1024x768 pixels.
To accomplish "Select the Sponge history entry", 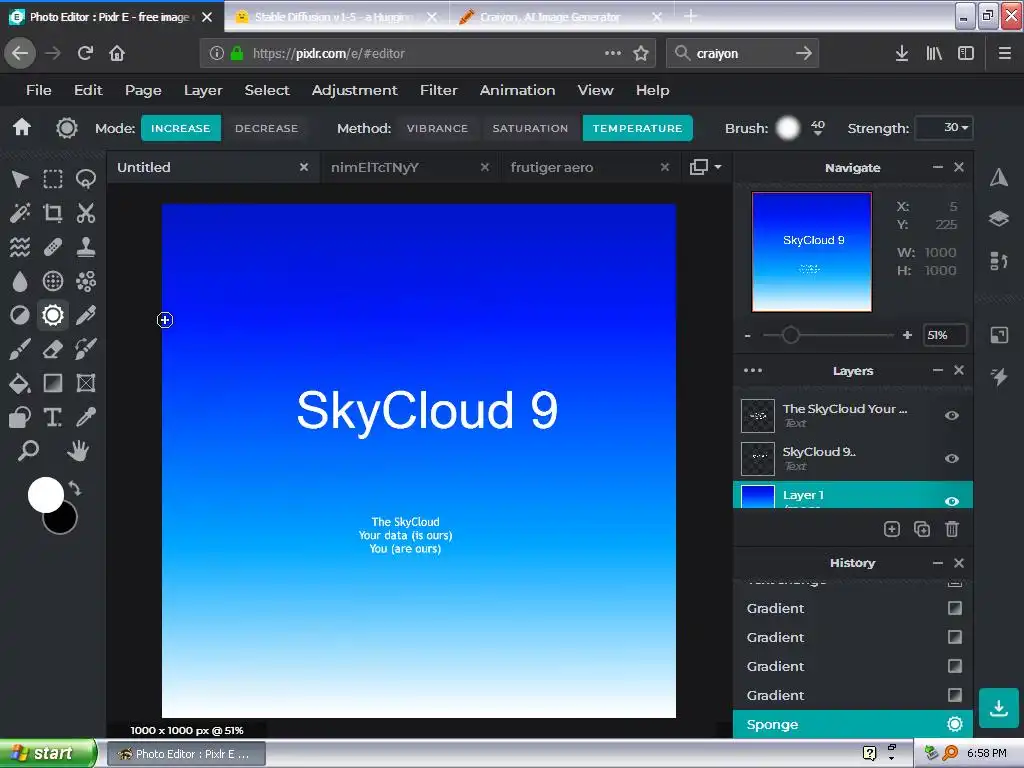I will (x=853, y=724).
